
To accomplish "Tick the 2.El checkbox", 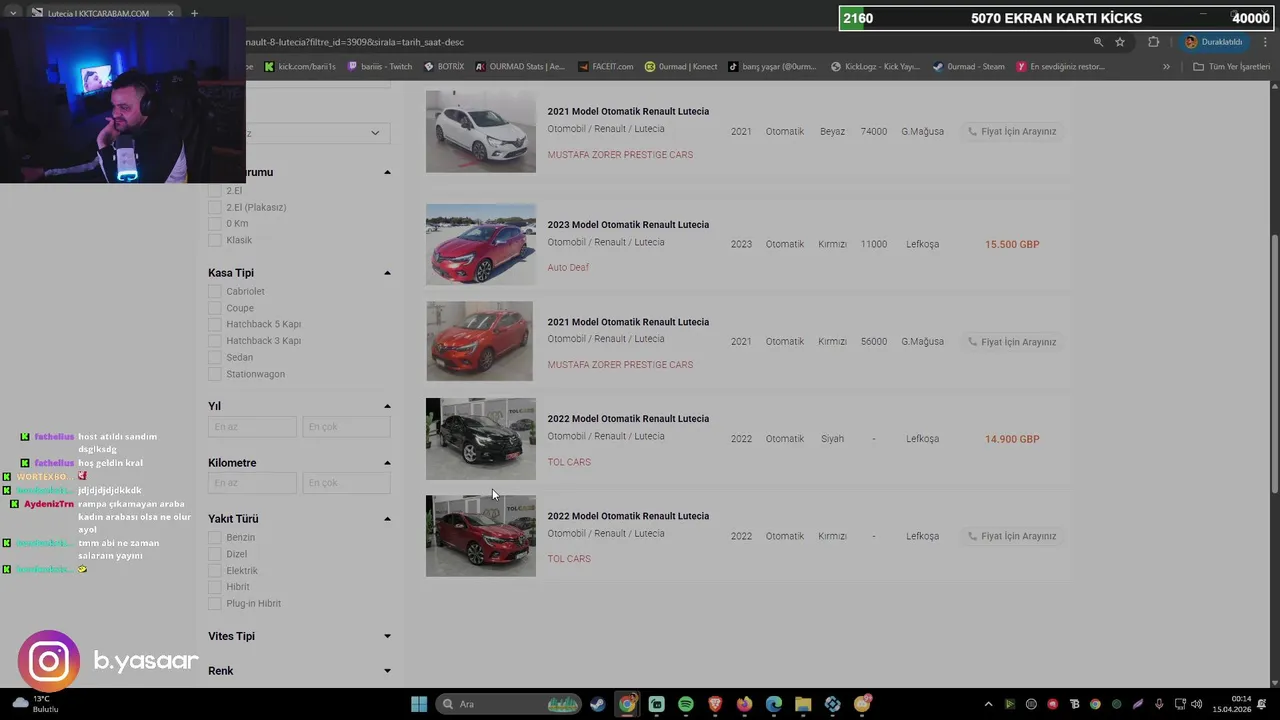I will click(214, 190).
